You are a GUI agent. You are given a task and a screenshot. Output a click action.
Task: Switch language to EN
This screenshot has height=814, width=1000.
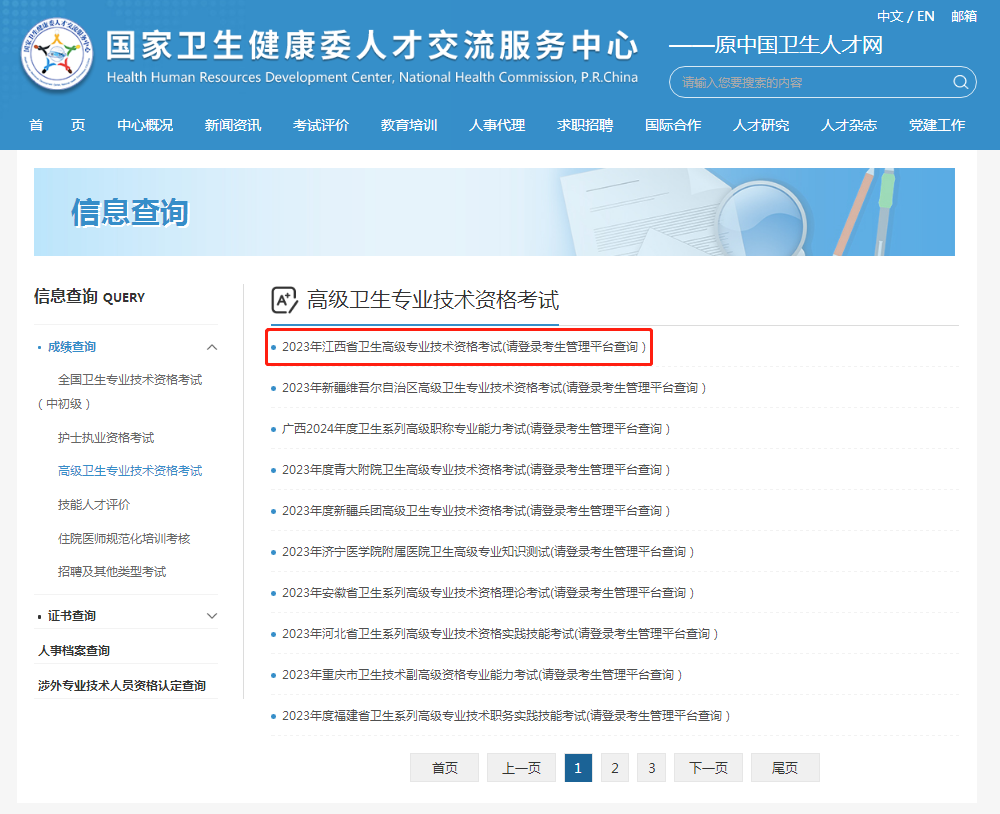click(x=925, y=16)
